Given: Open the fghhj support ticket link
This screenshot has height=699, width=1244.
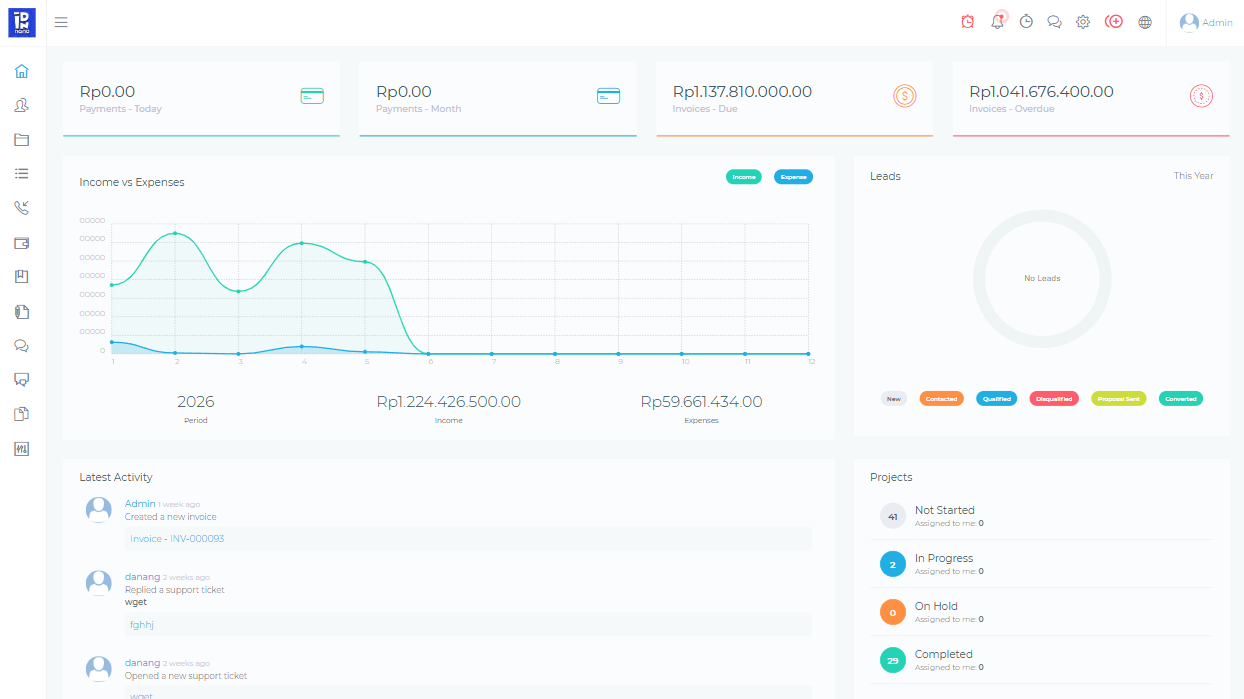Looking at the screenshot, I should [x=142, y=625].
